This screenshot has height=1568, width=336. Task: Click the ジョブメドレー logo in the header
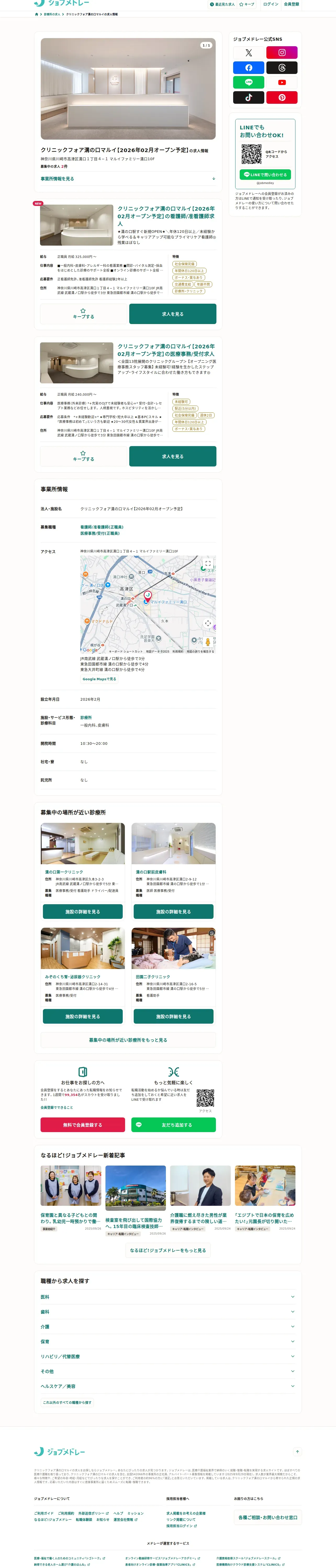click(61, 4)
